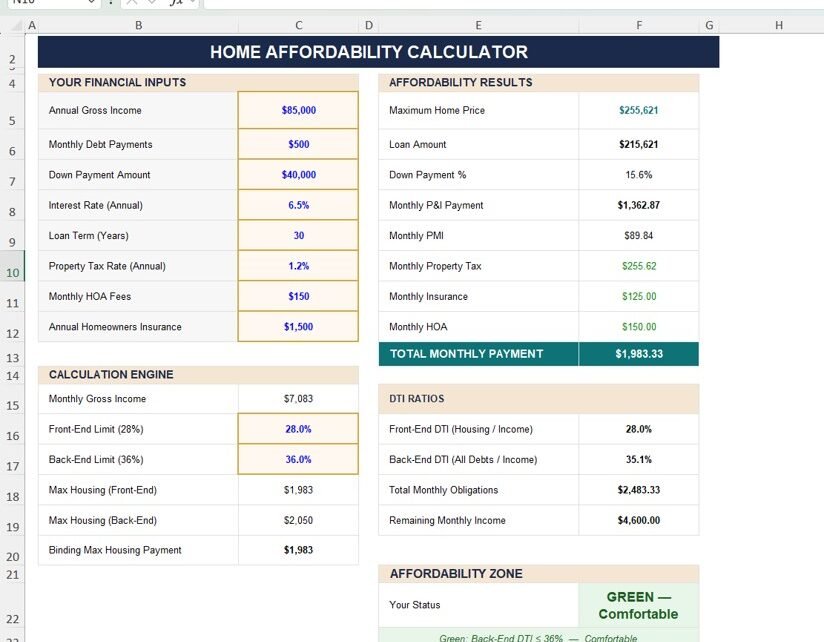Select the Loan Term value 30

click(298, 236)
